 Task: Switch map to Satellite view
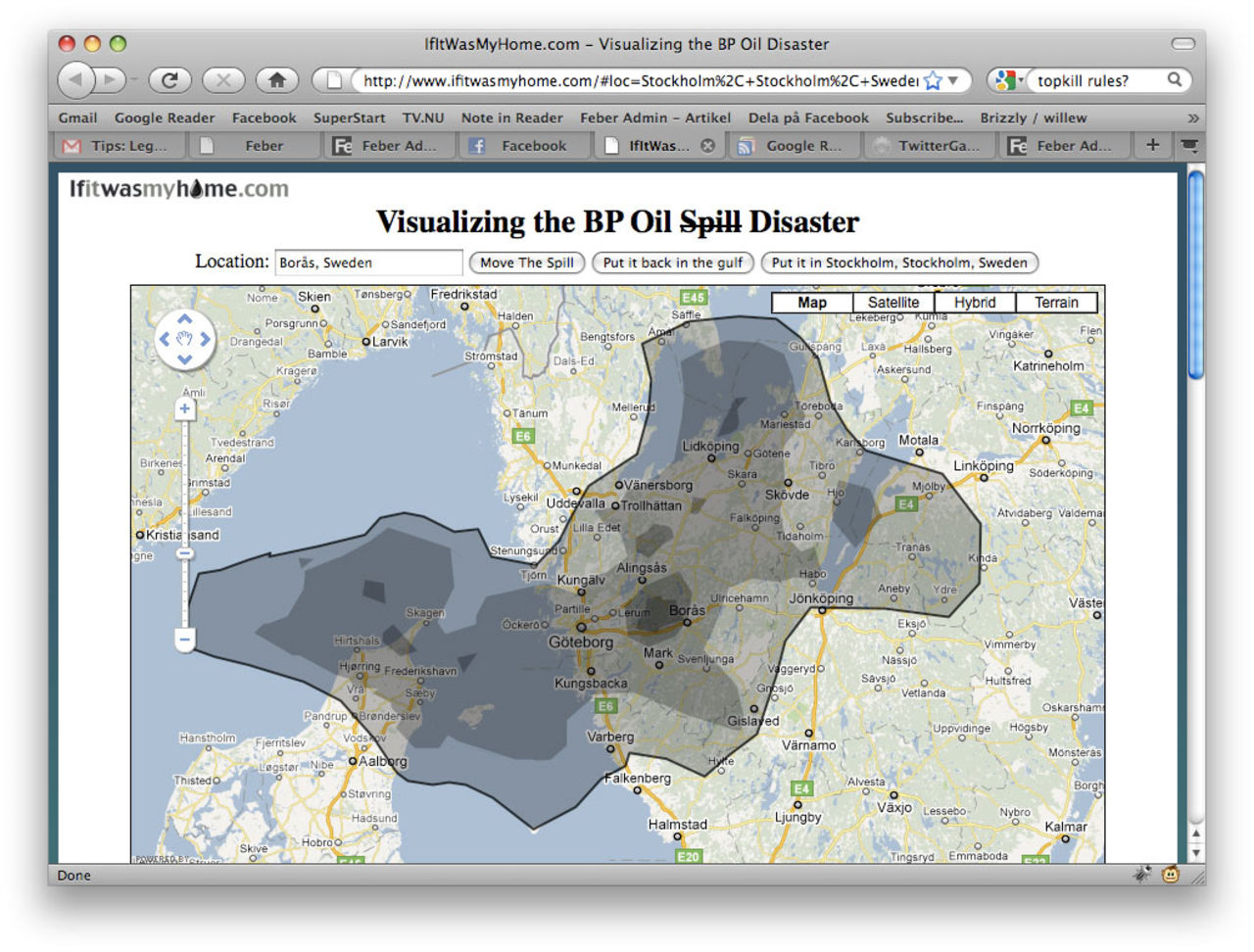click(x=892, y=303)
